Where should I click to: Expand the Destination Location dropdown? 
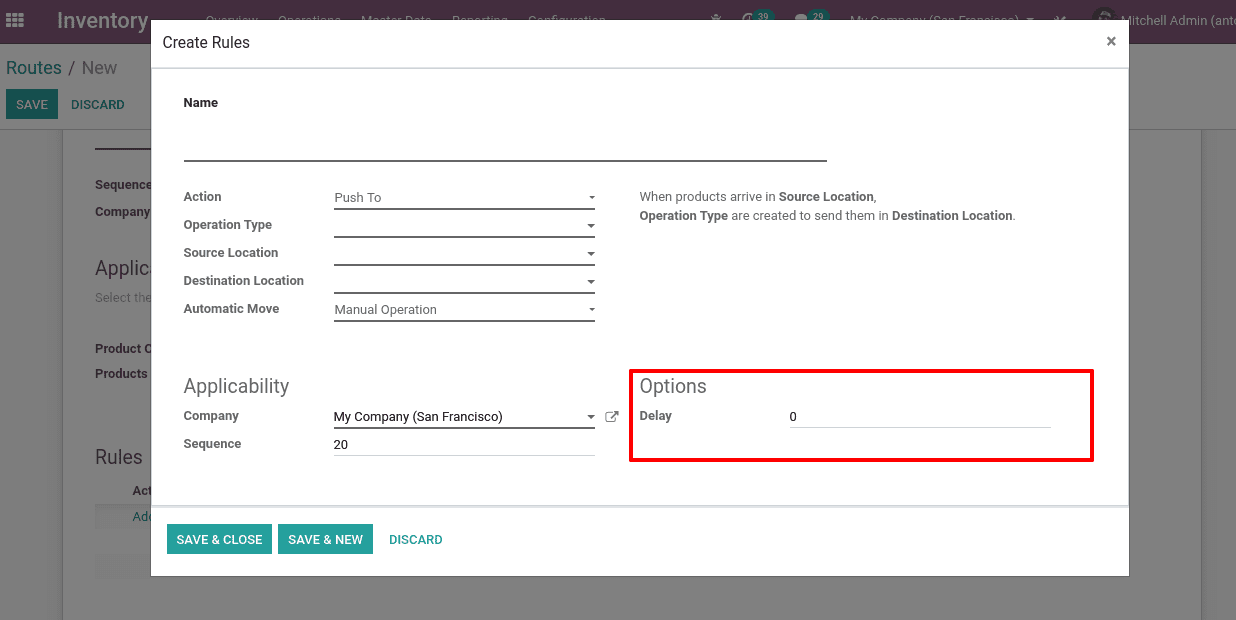(x=464, y=282)
